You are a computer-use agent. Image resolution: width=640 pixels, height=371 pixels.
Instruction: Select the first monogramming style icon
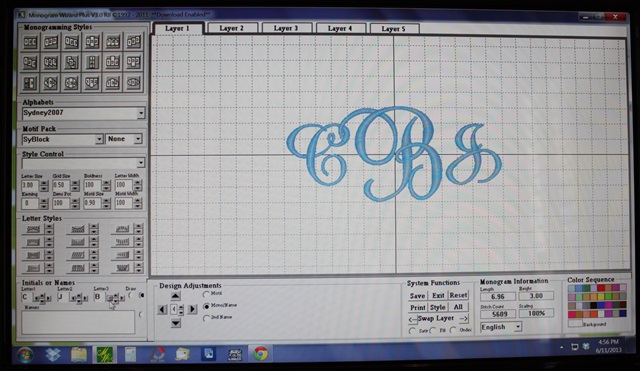[30, 42]
